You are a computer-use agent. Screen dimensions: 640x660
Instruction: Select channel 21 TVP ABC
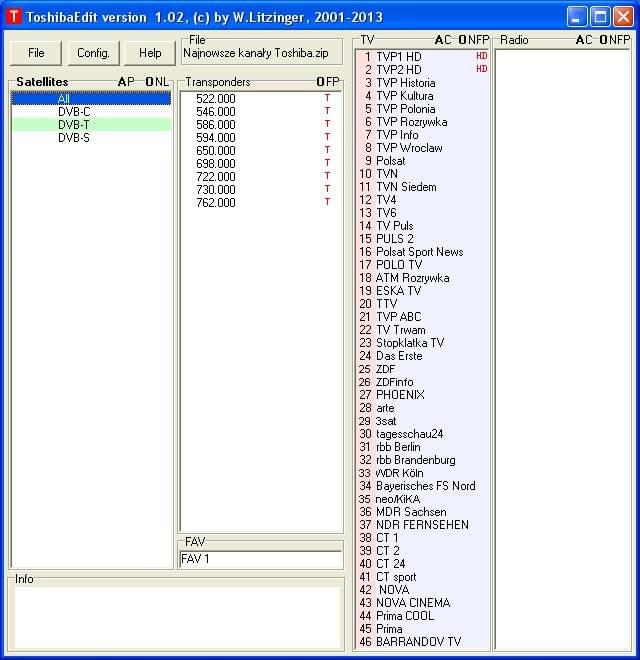click(422, 317)
